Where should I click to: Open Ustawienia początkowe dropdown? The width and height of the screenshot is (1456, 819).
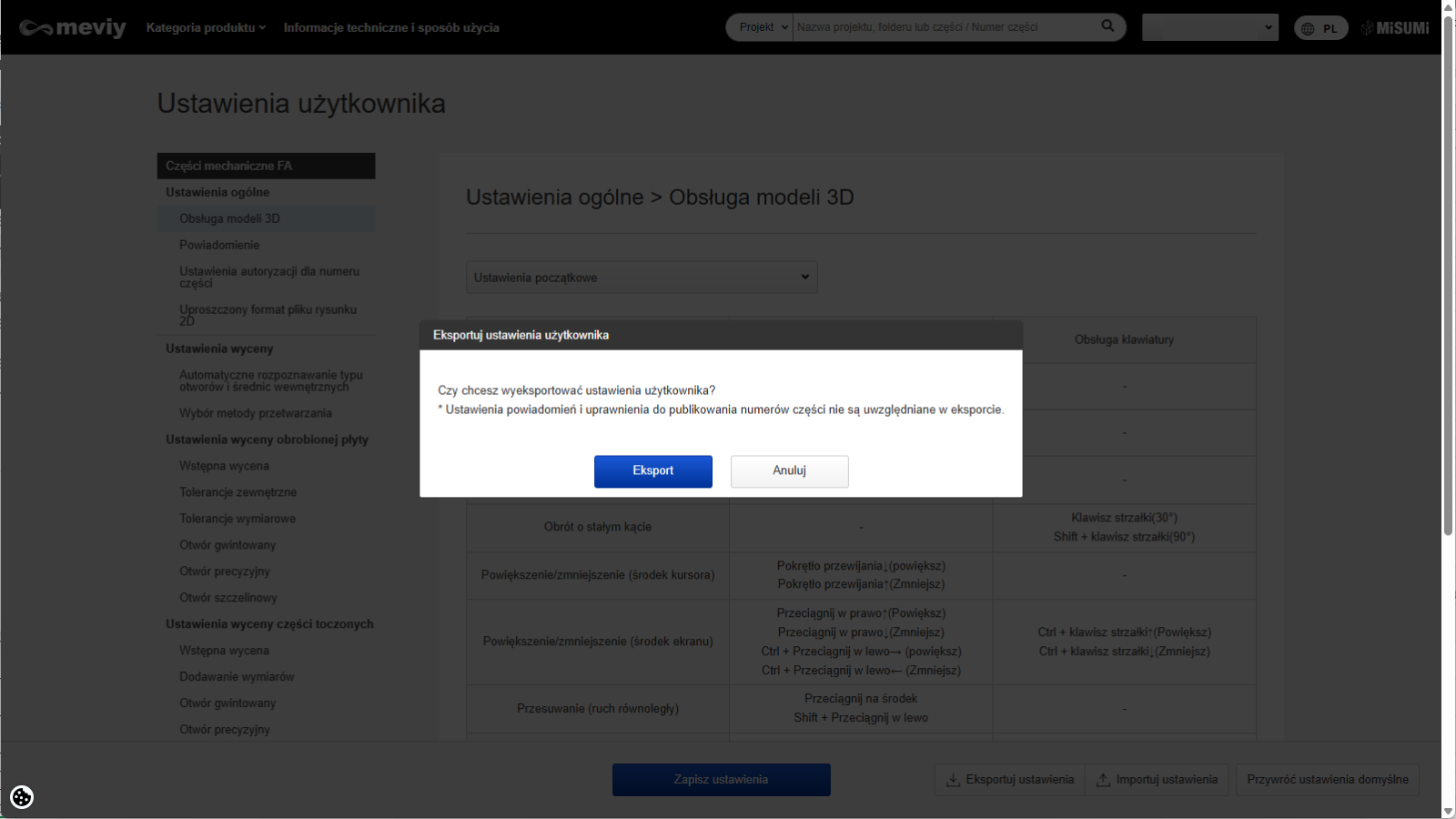click(642, 278)
